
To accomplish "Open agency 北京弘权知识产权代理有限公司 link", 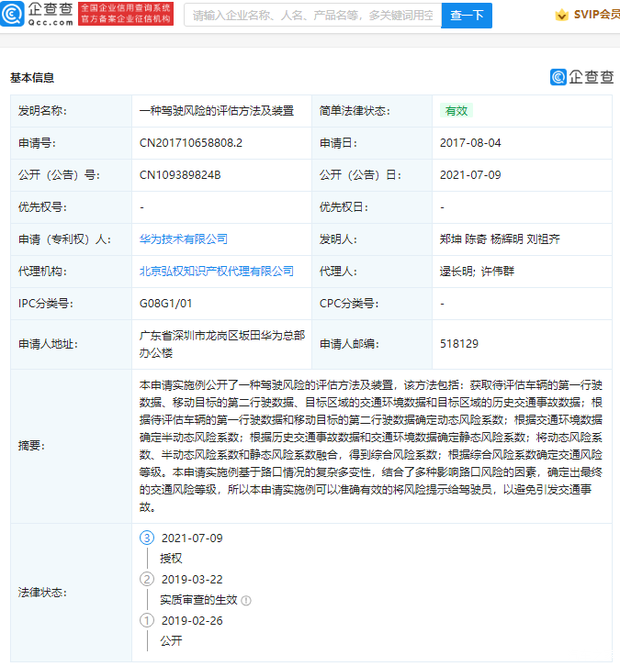I will (x=217, y=271).
